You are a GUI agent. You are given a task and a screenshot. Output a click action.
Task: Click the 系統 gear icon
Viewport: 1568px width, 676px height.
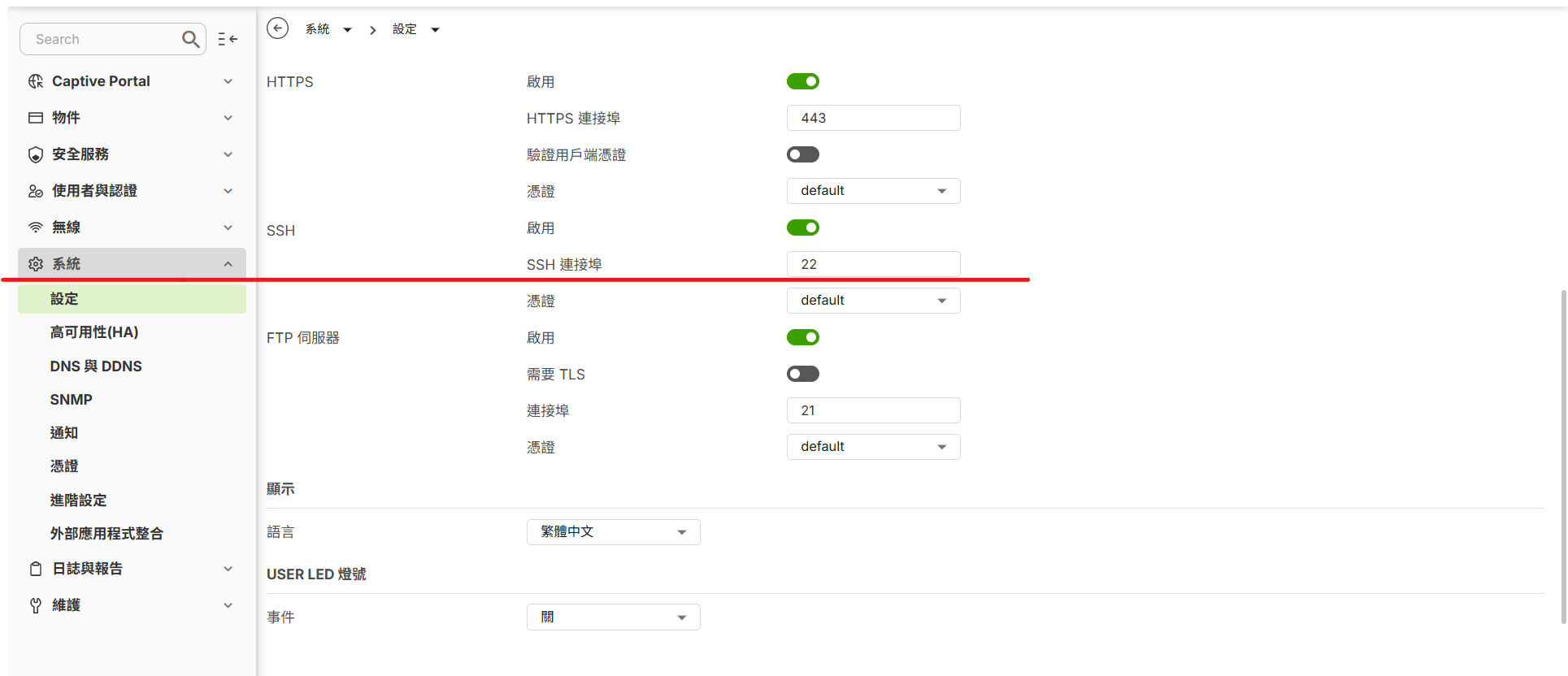pyautogui.click(x=36, y=264)
